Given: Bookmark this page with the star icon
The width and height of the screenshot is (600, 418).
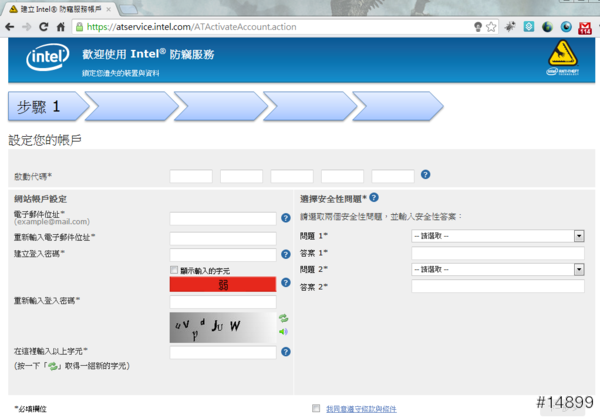Looking at the screenshot, I should tap(491, 27).
